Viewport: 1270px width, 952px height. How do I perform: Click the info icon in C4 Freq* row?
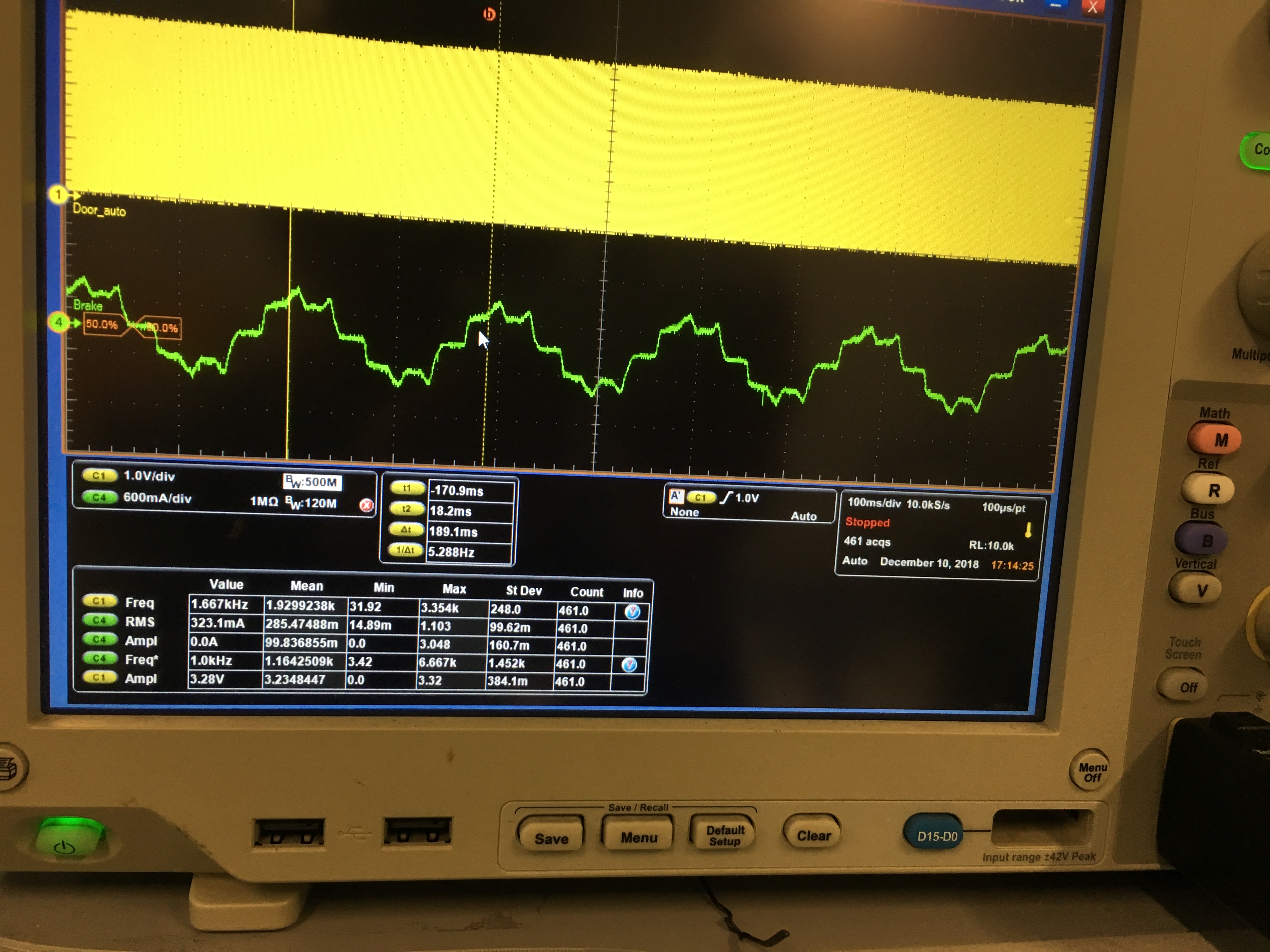click(x=629, y=665)
